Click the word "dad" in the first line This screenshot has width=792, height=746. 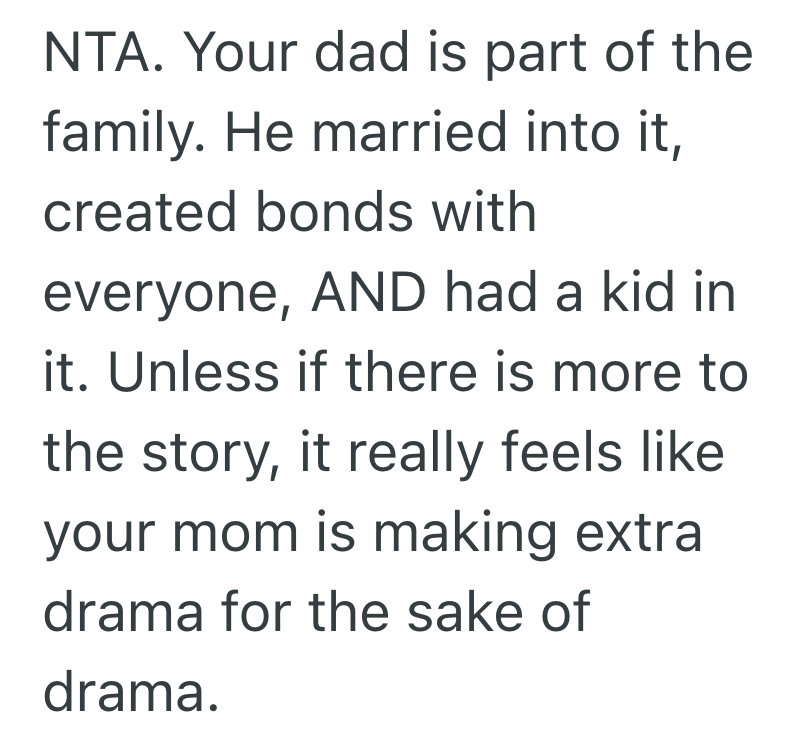[345, 53]
